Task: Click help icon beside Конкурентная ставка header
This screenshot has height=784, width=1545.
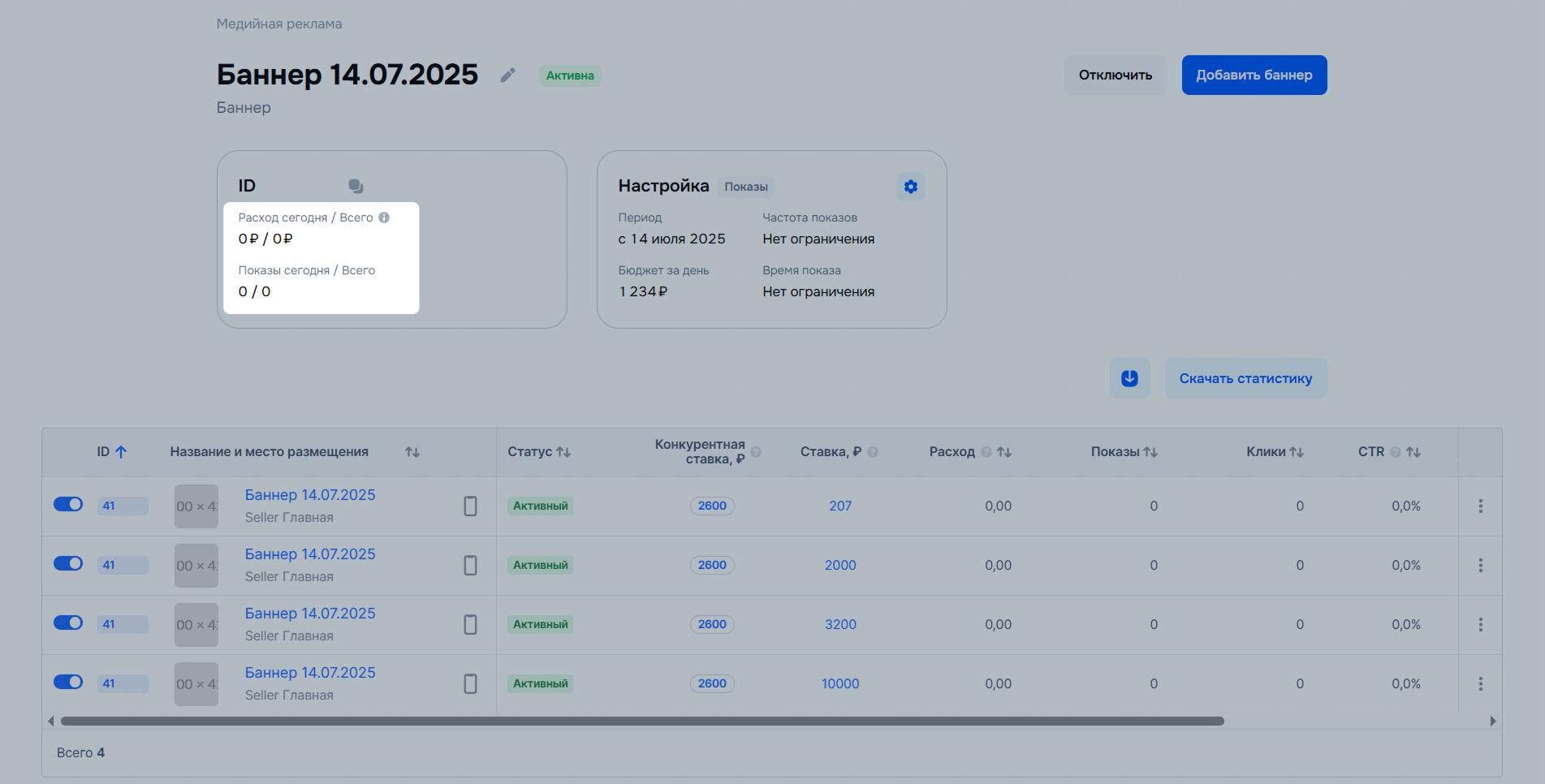Action: click(x=756, y=452)
